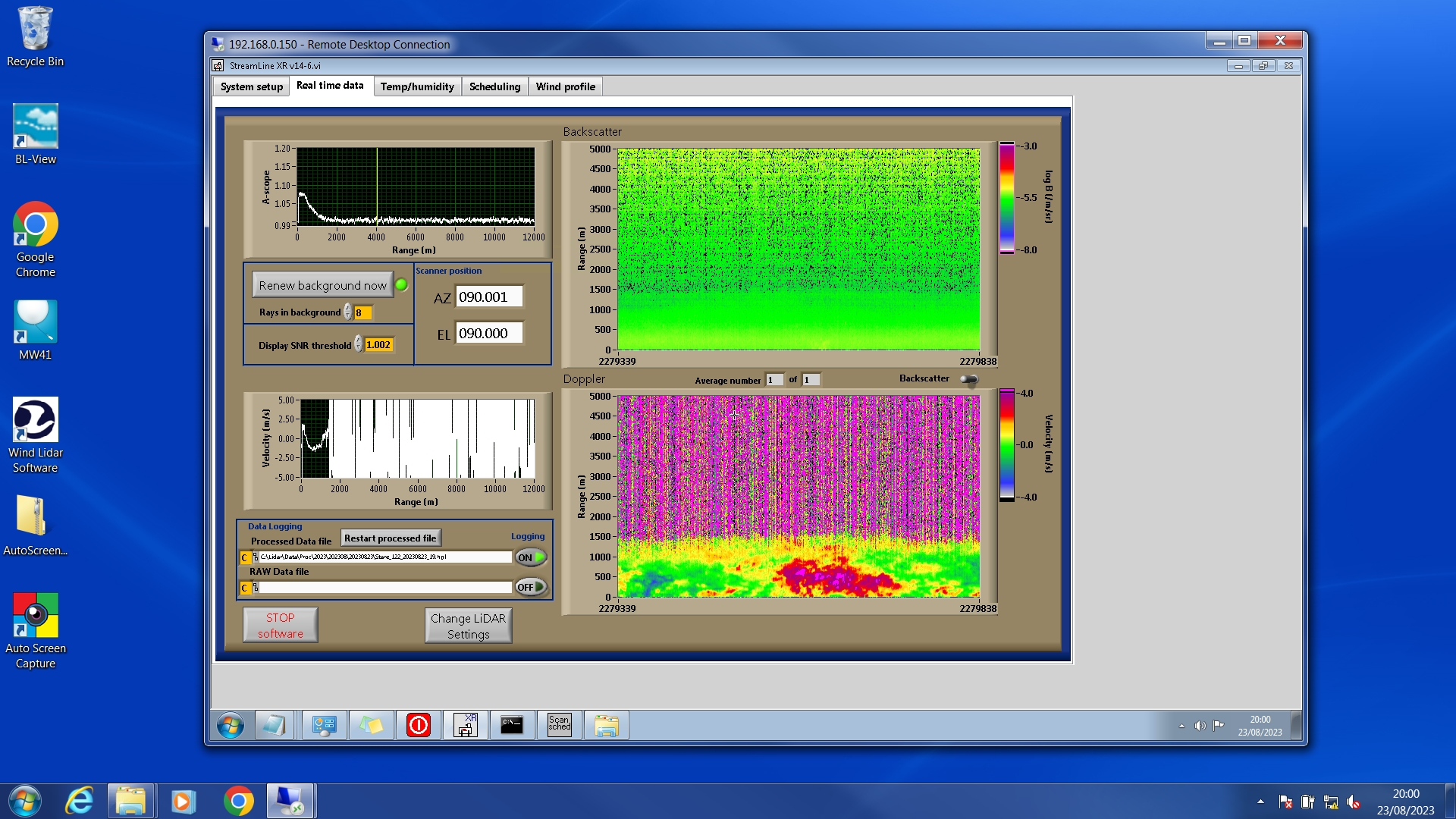Switch to Wind profile tab
This screenshot has height=819, width=1456.
coord(565,86)
